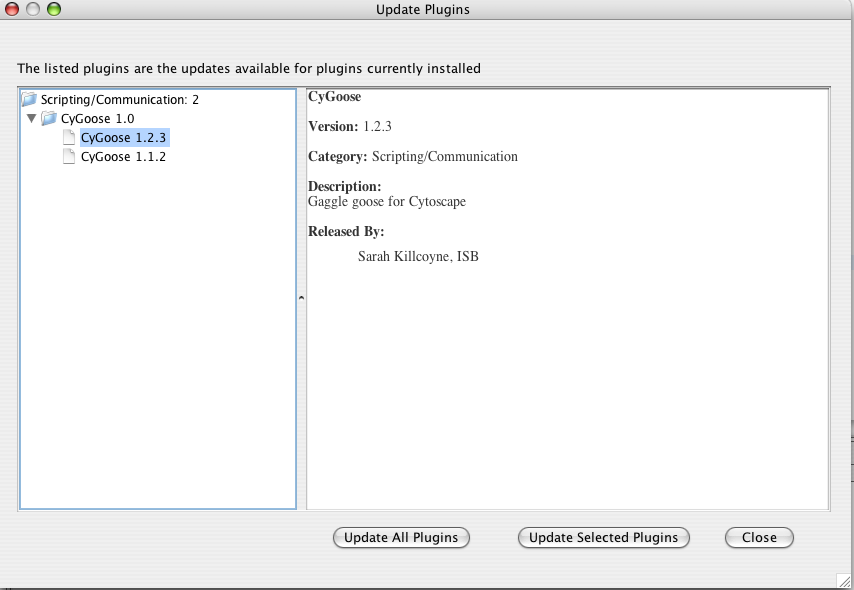
Task: Click the Sarah Killcoyne, ISB author text
Action: point(418,257)
